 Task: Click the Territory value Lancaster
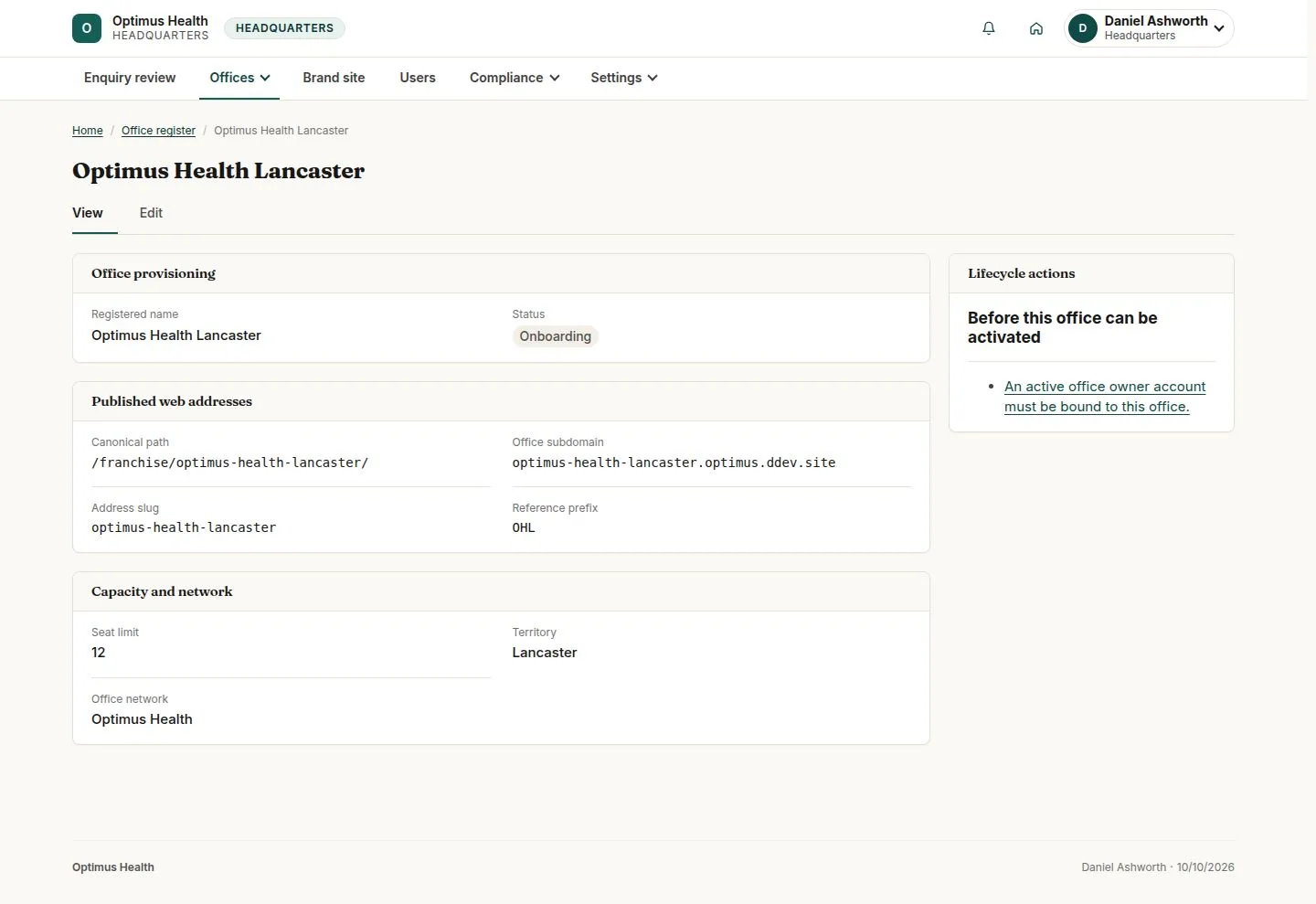[545, 653]
